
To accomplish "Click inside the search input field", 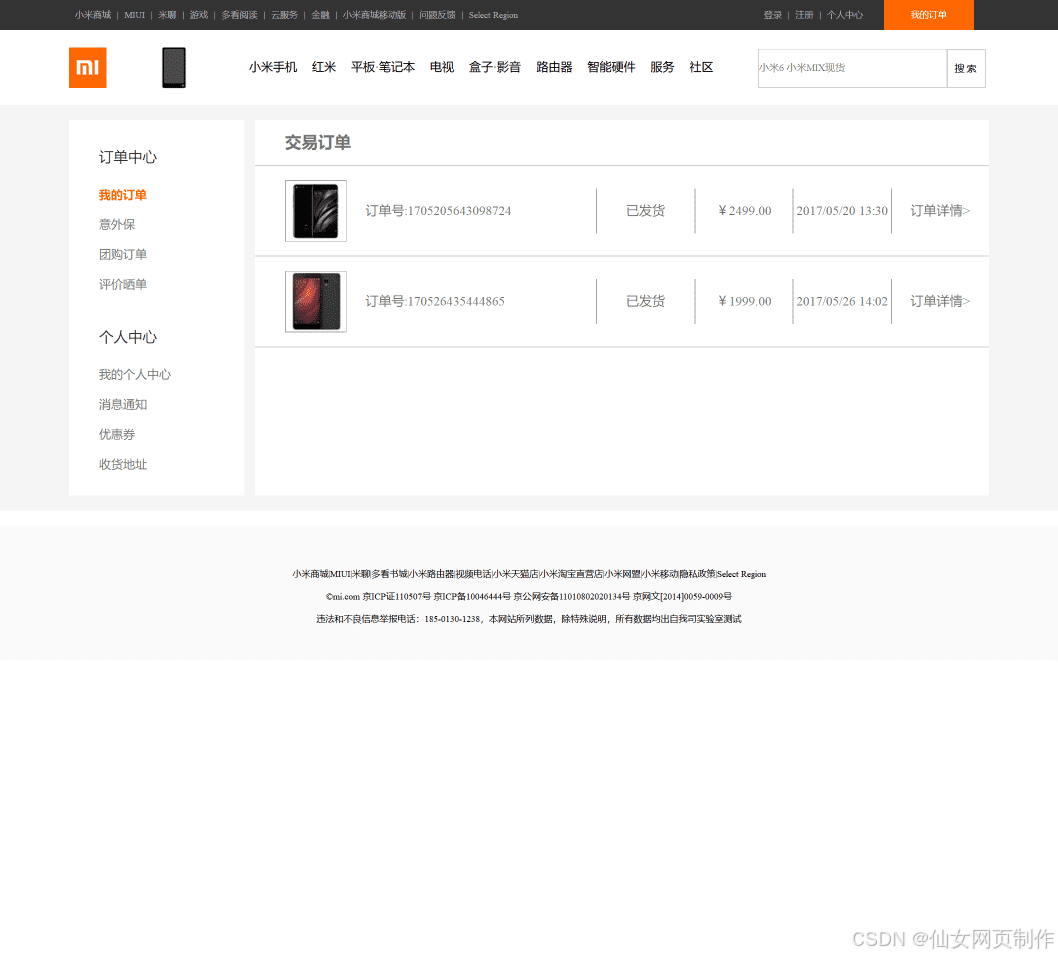I will coord(850,68).
